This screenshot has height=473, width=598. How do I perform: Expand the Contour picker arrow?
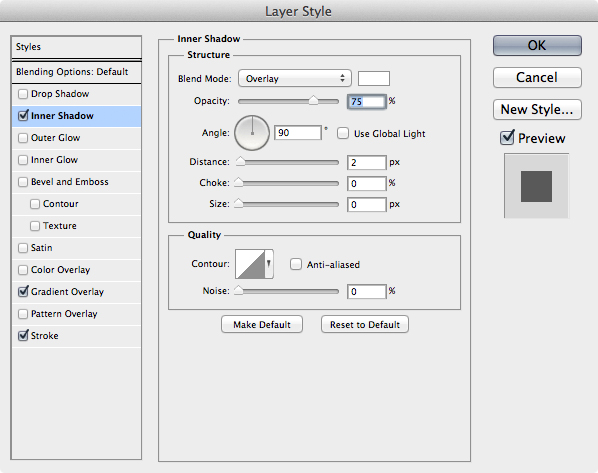tap(269, 264)
